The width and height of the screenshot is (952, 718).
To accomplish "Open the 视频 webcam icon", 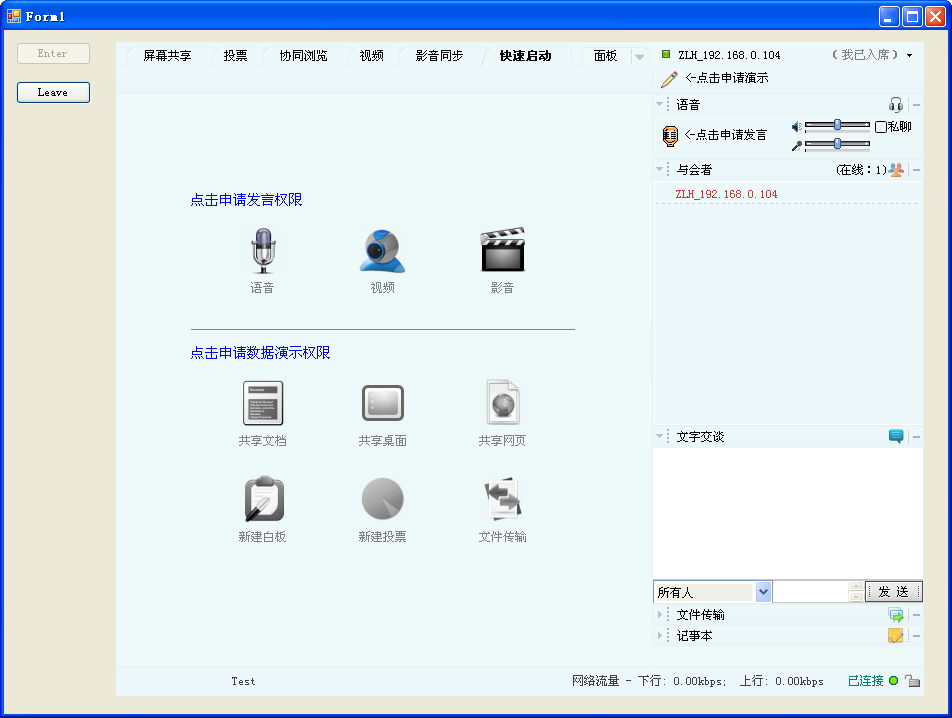I will click(383, 251).
